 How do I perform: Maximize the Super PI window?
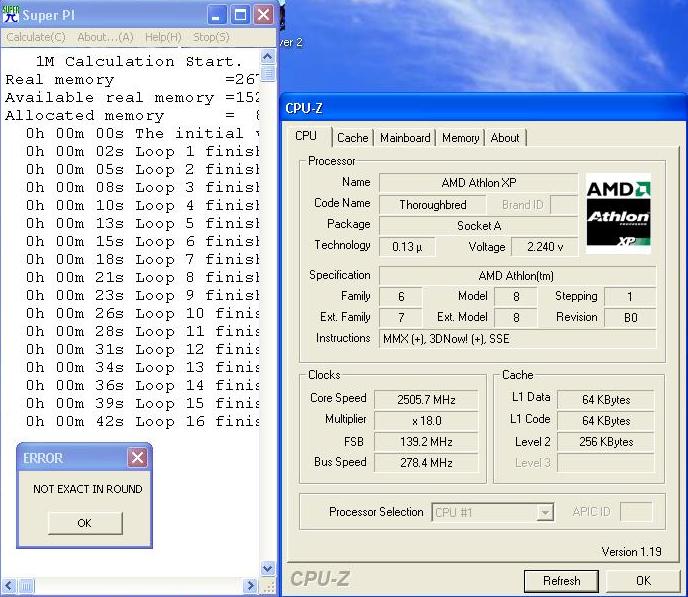tap(240, 15)
